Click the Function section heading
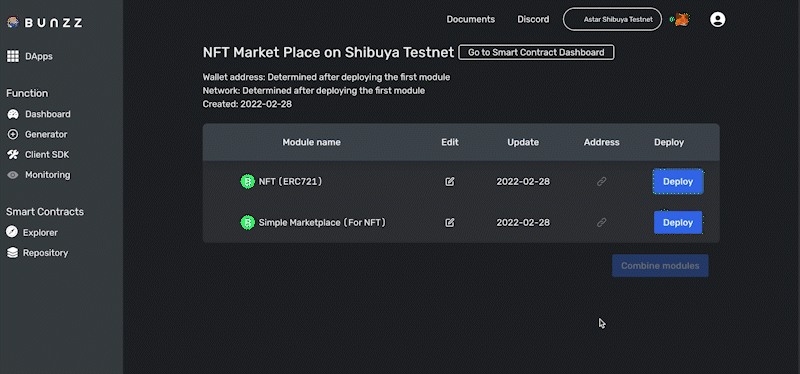This screenshot has width=800, height=374. [27, 93]
